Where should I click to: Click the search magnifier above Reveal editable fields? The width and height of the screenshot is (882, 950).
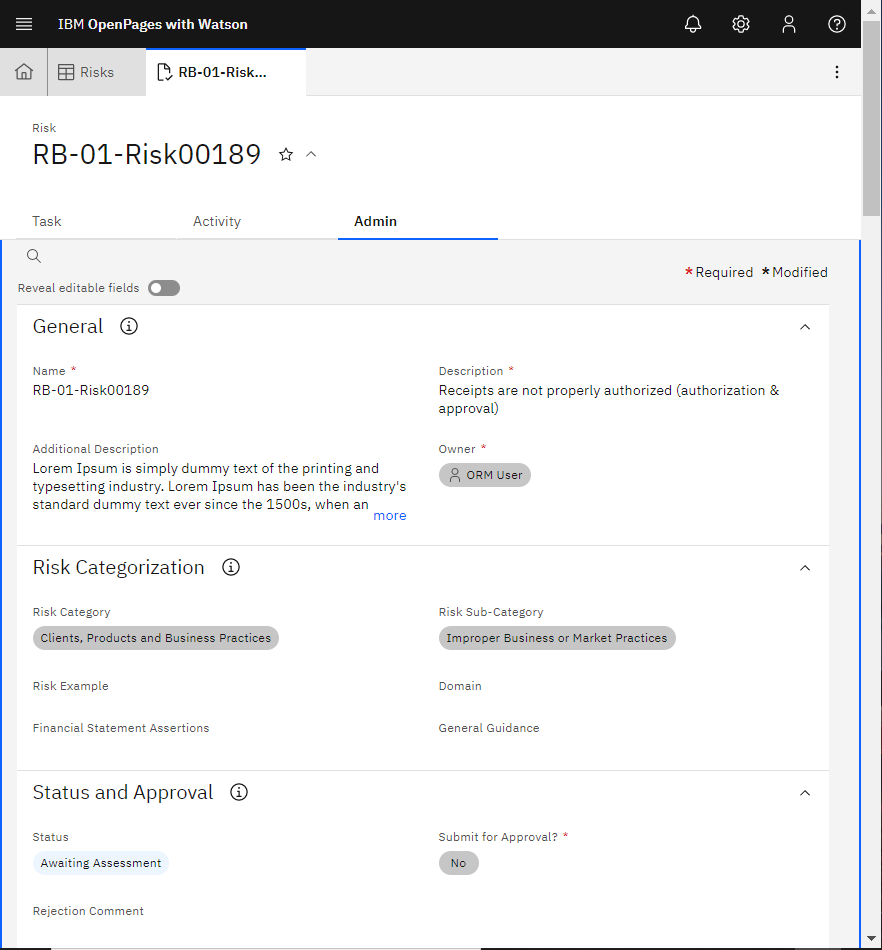tap(33, 256)
